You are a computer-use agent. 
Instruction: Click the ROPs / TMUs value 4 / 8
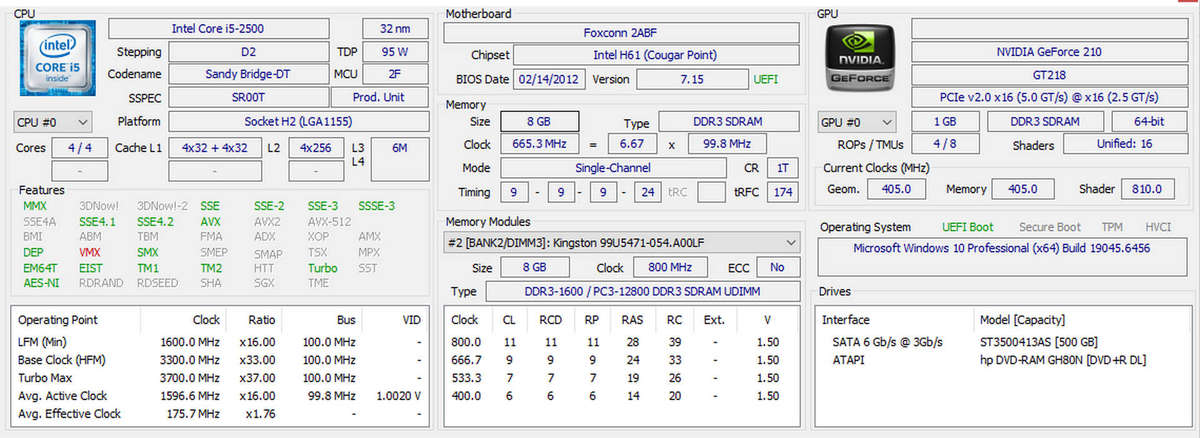[944, 144]
